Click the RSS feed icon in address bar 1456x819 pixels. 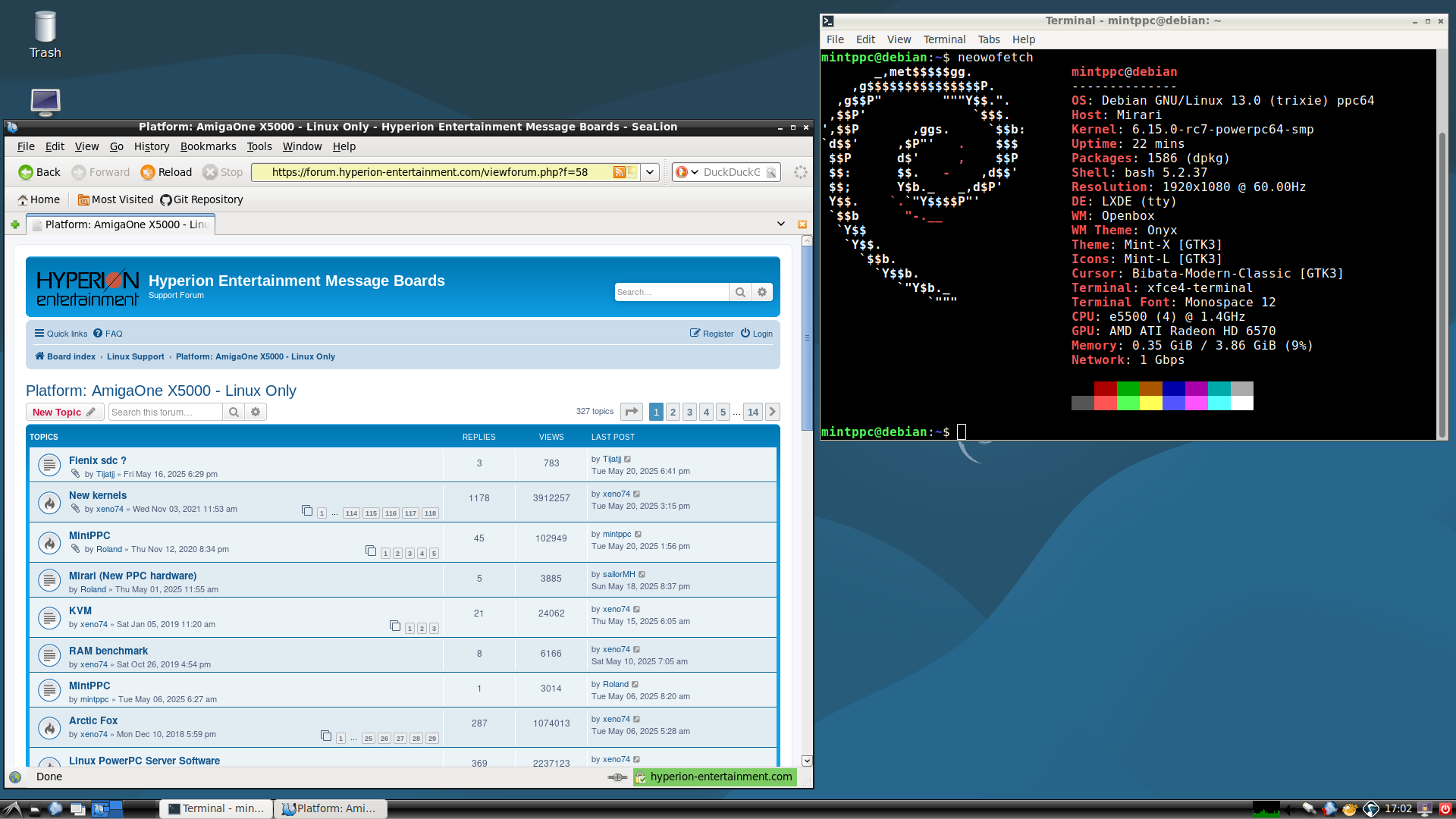pos(619,172)
